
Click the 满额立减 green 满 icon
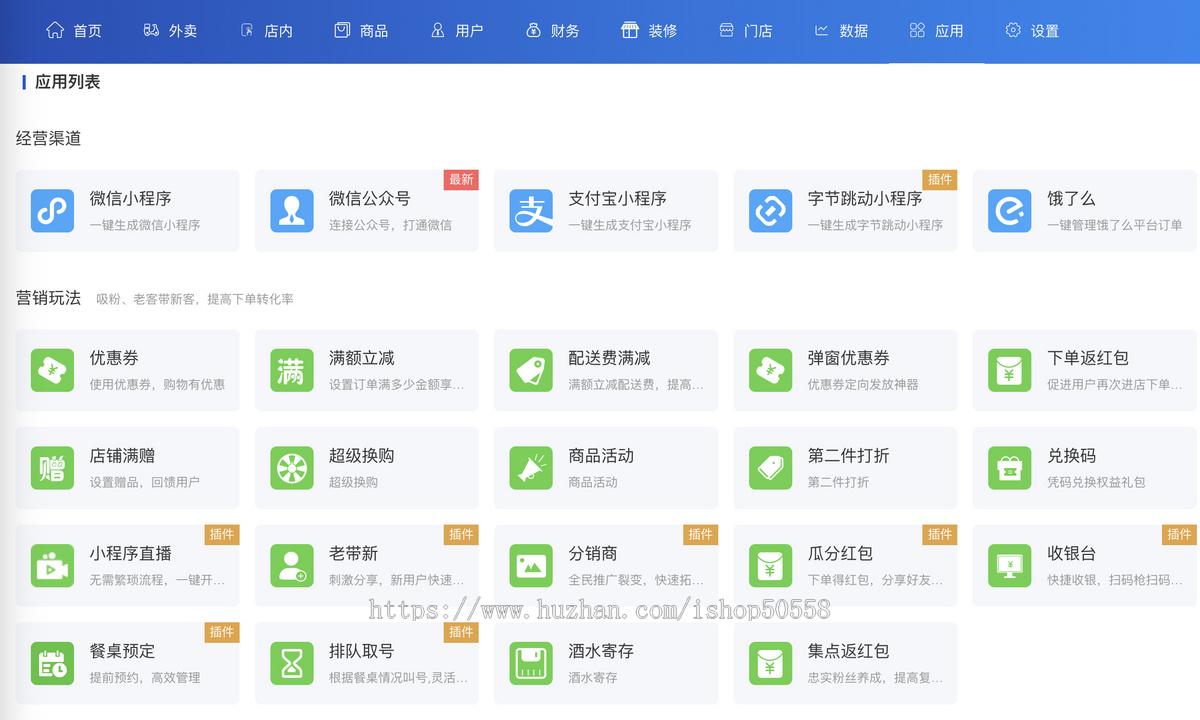click(x=292, y=370)
